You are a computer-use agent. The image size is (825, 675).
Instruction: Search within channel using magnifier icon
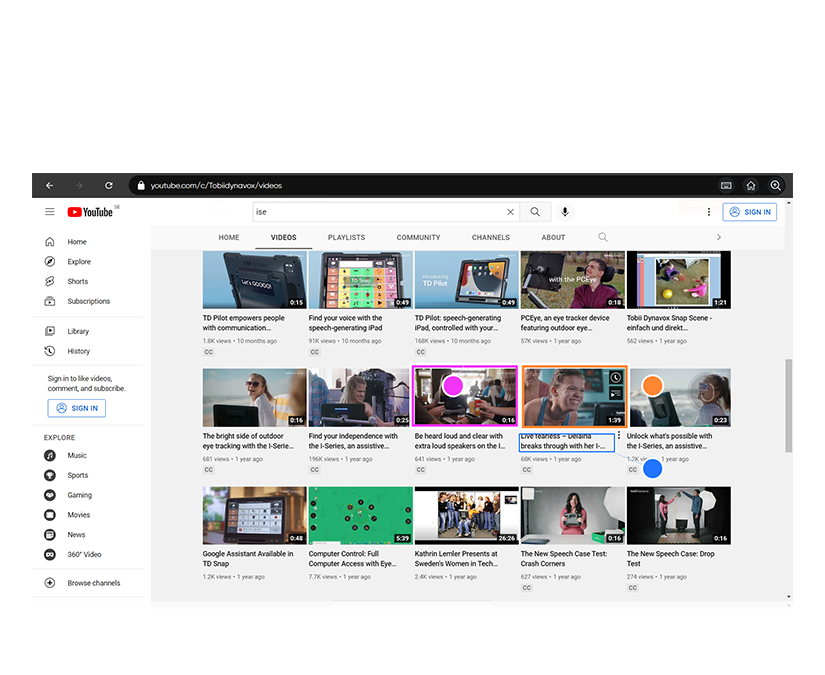[x=603, y=237]
